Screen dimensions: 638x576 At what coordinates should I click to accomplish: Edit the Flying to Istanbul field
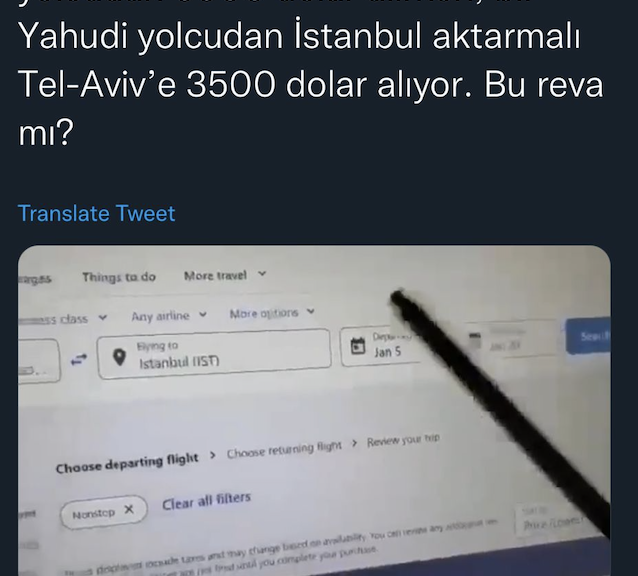pyautogui.click(x=214, y=353)
